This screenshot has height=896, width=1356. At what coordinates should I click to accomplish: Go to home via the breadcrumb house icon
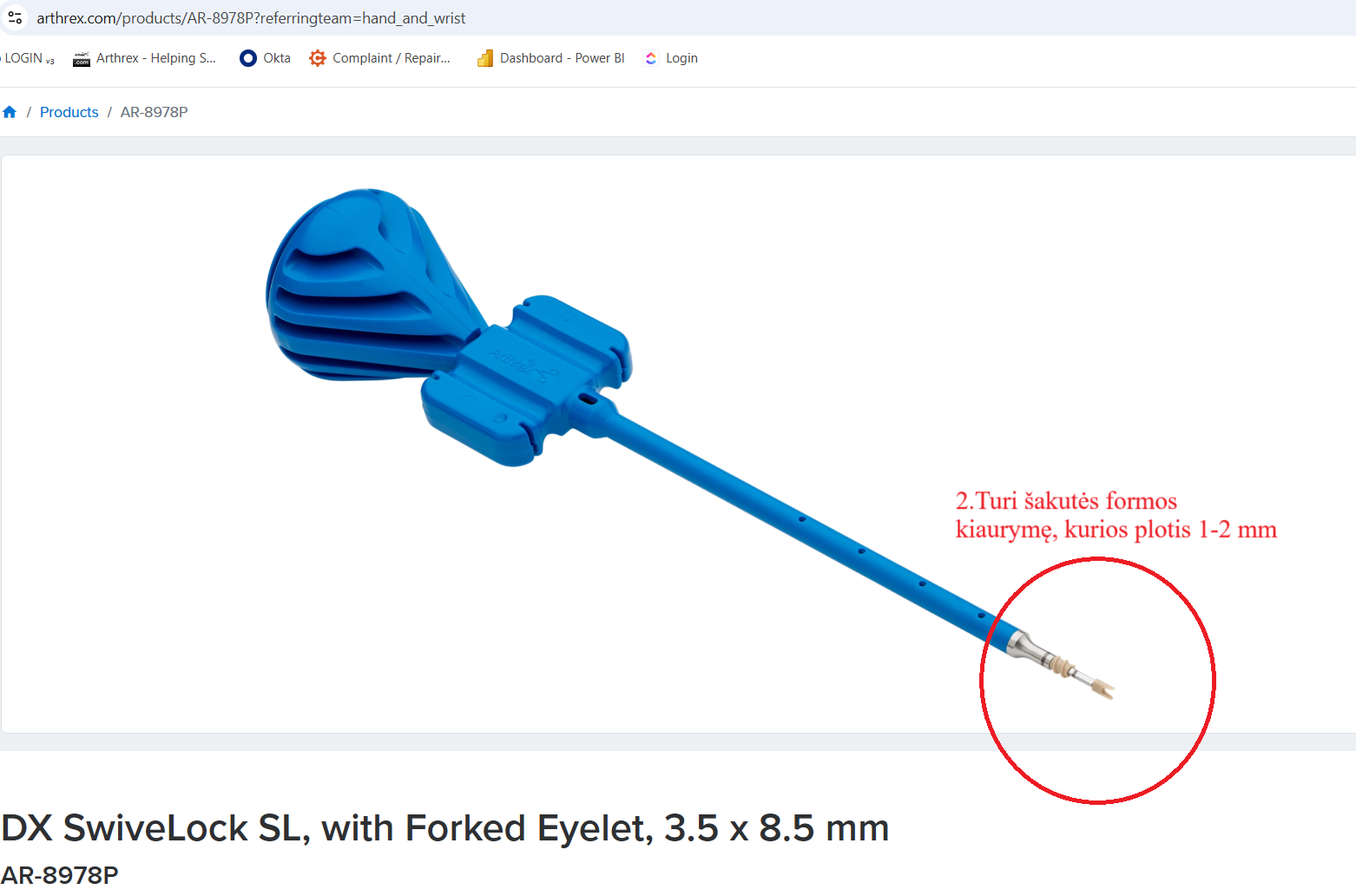pyautogui.click(x=10, y=112)
